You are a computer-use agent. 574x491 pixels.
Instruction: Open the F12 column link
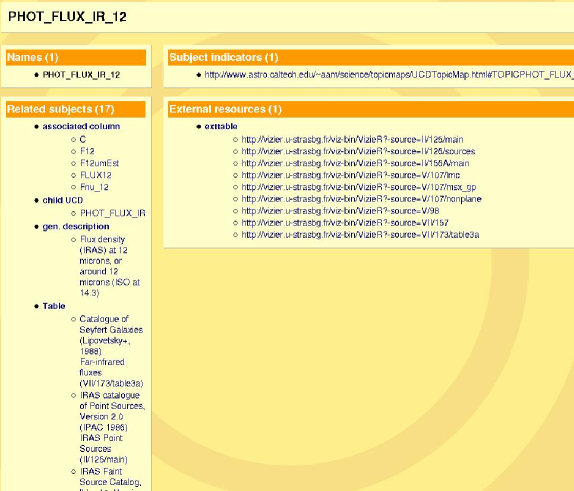pos(87,151)
